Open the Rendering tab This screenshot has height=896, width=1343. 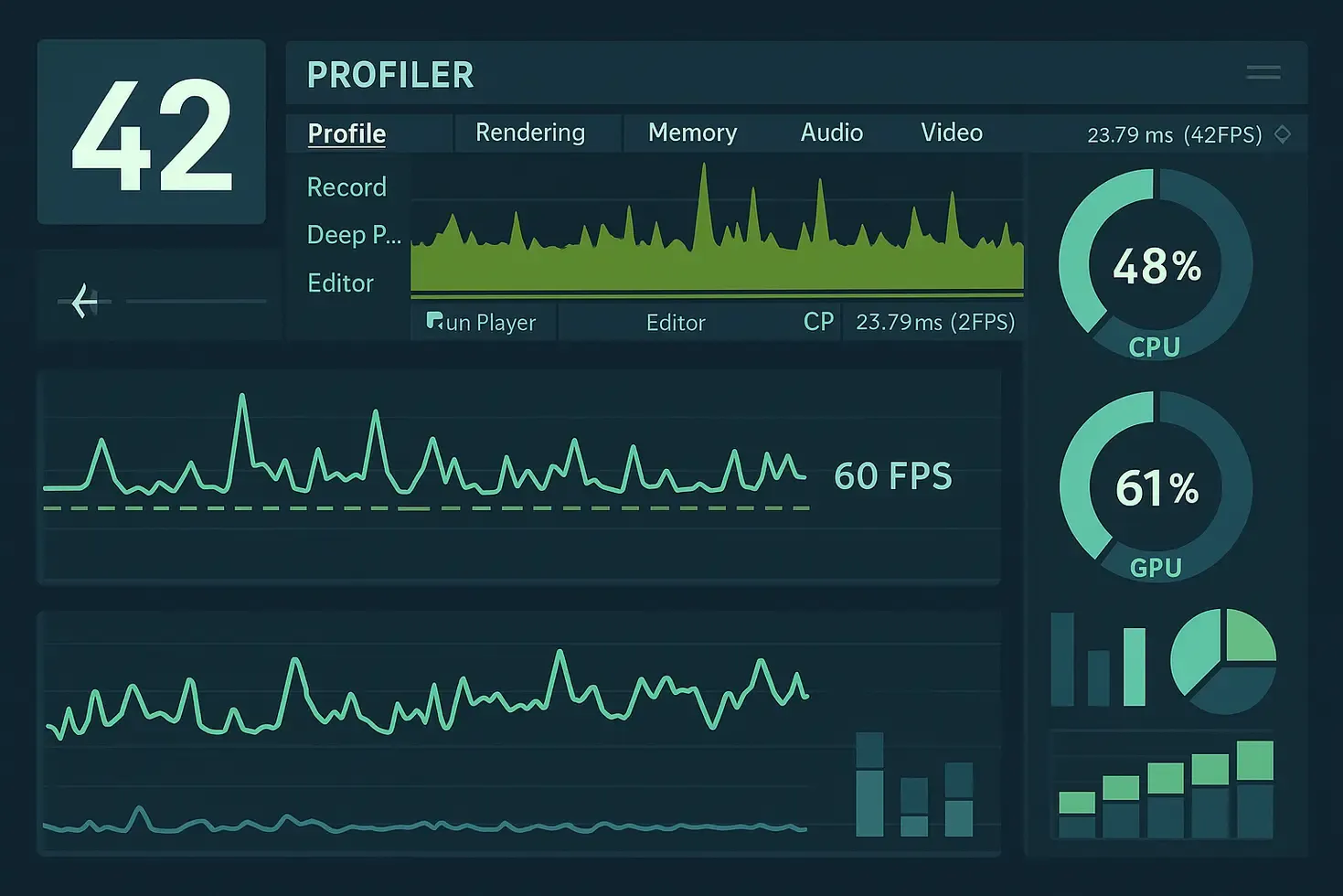coord(529,132)
